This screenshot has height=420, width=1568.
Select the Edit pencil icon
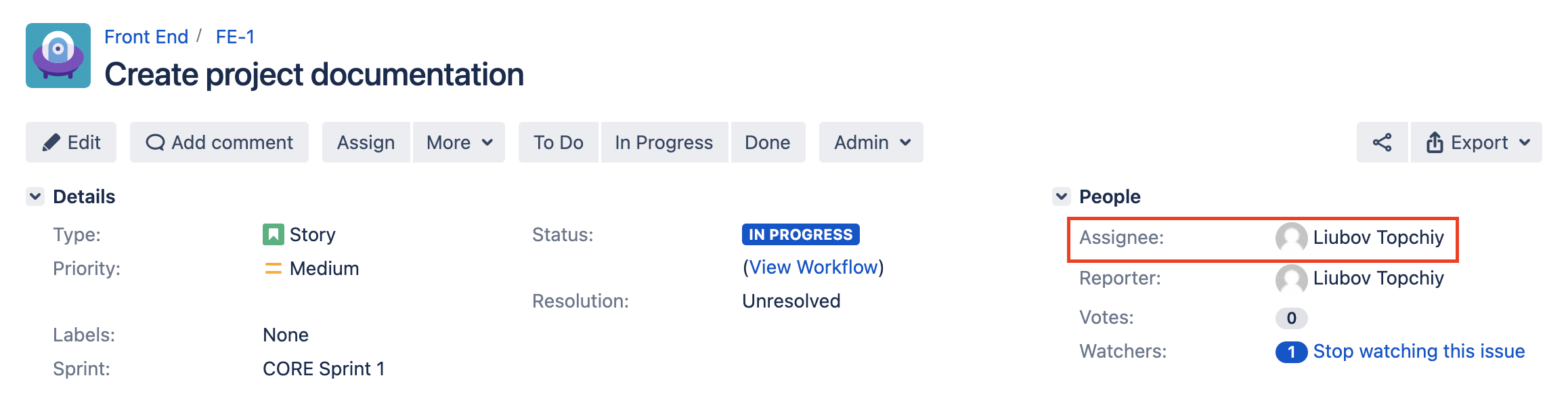(51, 142)
